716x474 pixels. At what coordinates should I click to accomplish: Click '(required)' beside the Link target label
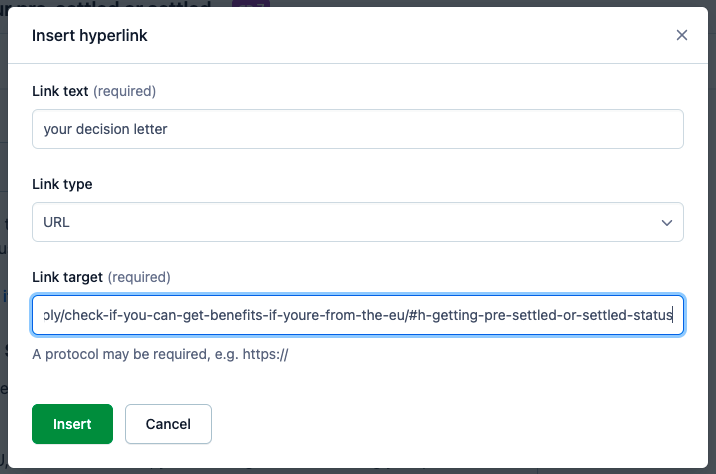click(139, 277)
